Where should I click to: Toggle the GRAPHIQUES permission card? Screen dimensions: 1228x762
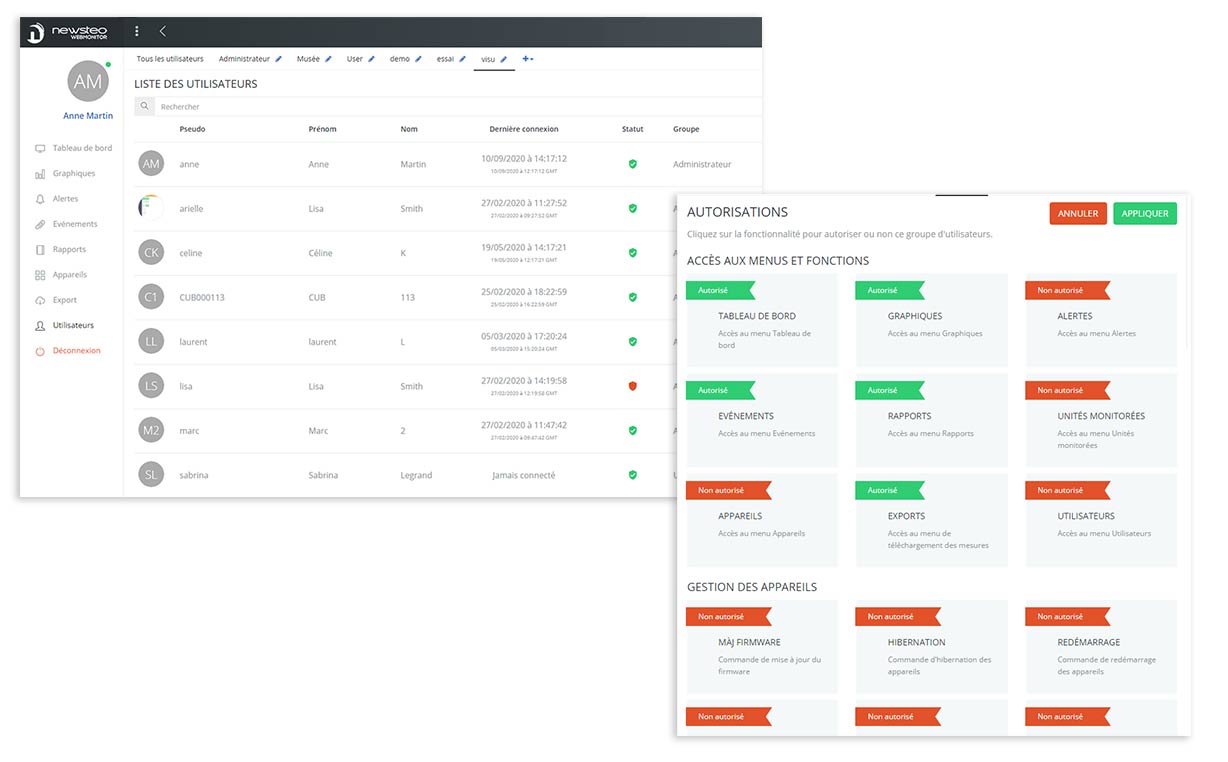point(931,321)
